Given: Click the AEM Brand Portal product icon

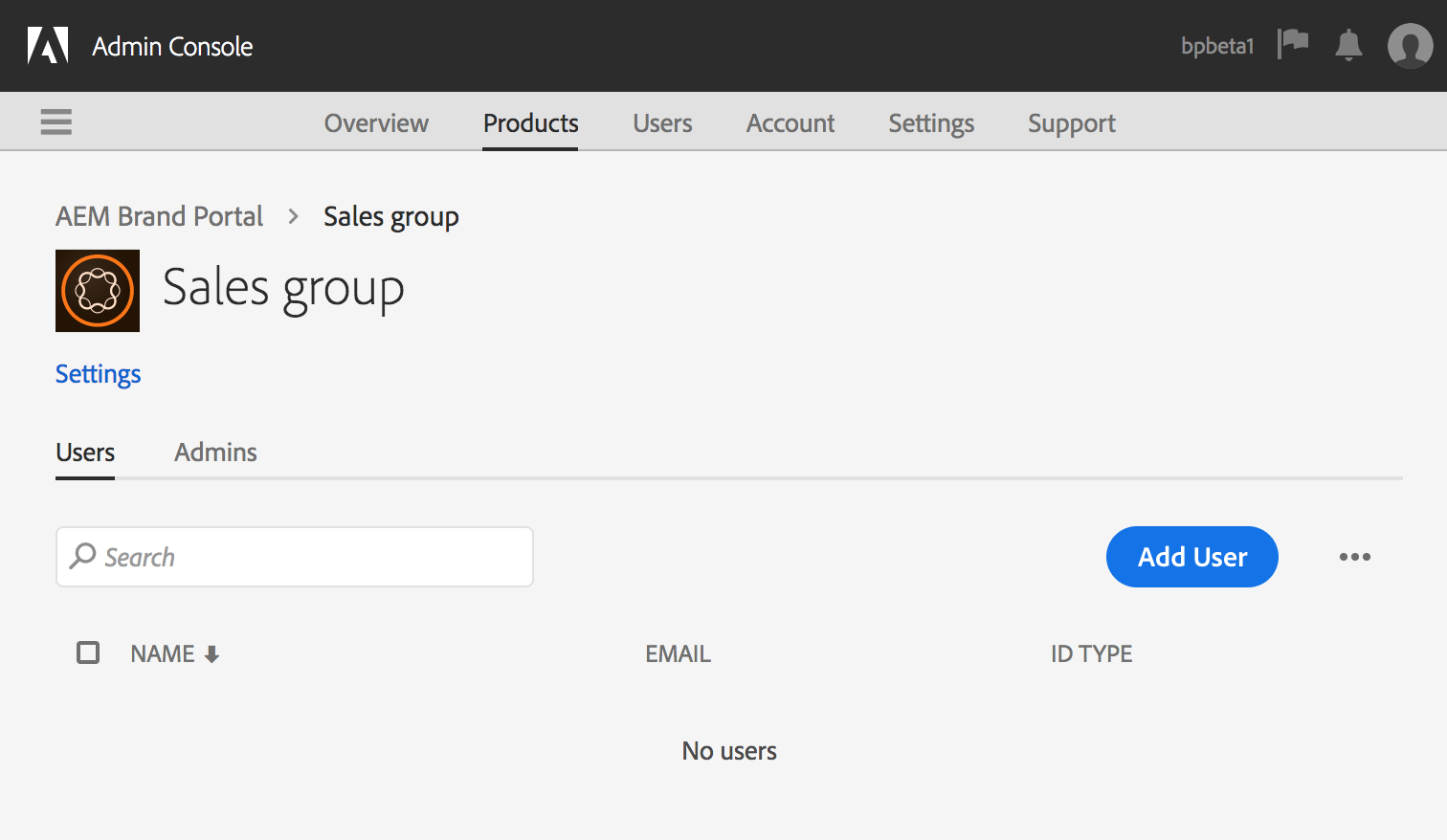Looking at the screenshot, I should coord(98,291).
